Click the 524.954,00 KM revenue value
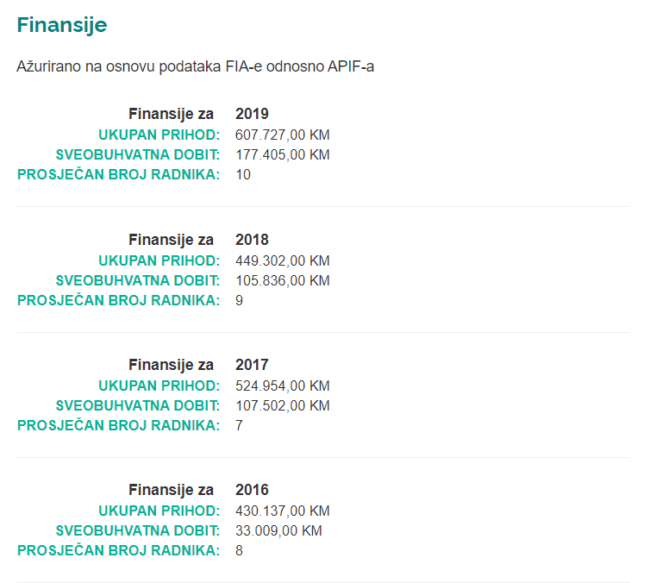 click(x=282, y=385)
